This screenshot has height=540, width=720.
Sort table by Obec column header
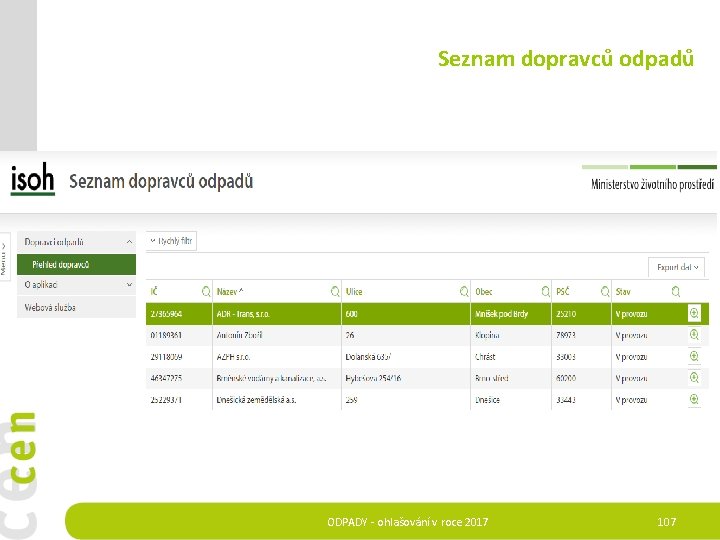[x=484, y=292]
